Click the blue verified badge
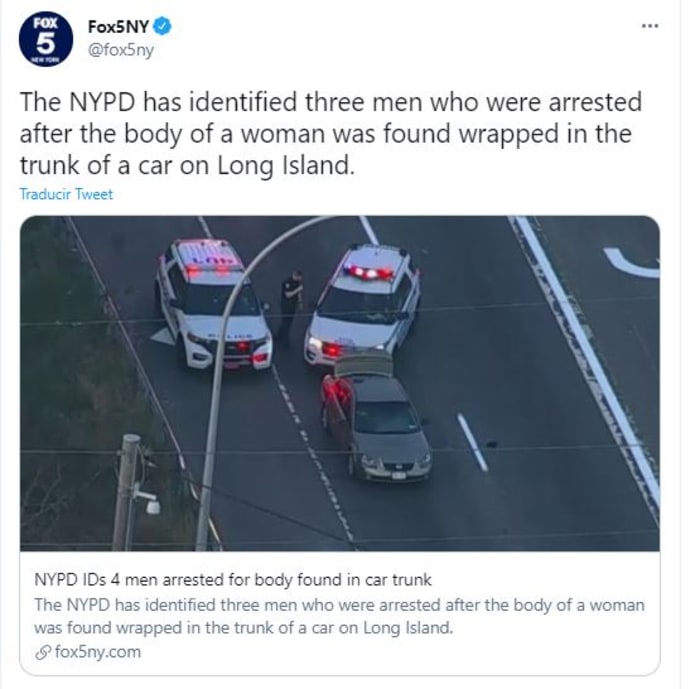 [162, 27]
